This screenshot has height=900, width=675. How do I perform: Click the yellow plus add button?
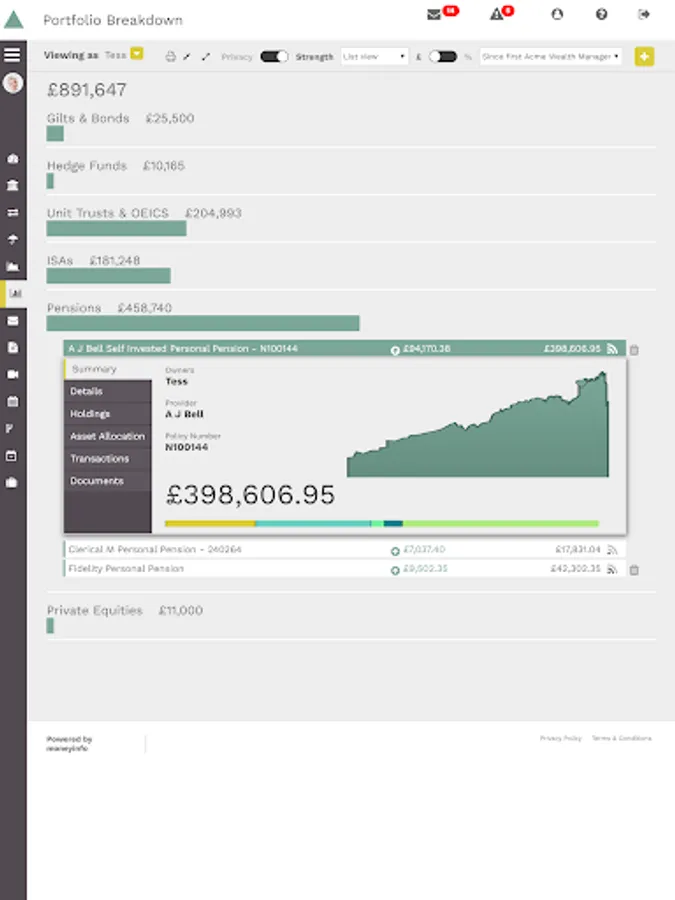pyautogui.click(x=644, y=56)
